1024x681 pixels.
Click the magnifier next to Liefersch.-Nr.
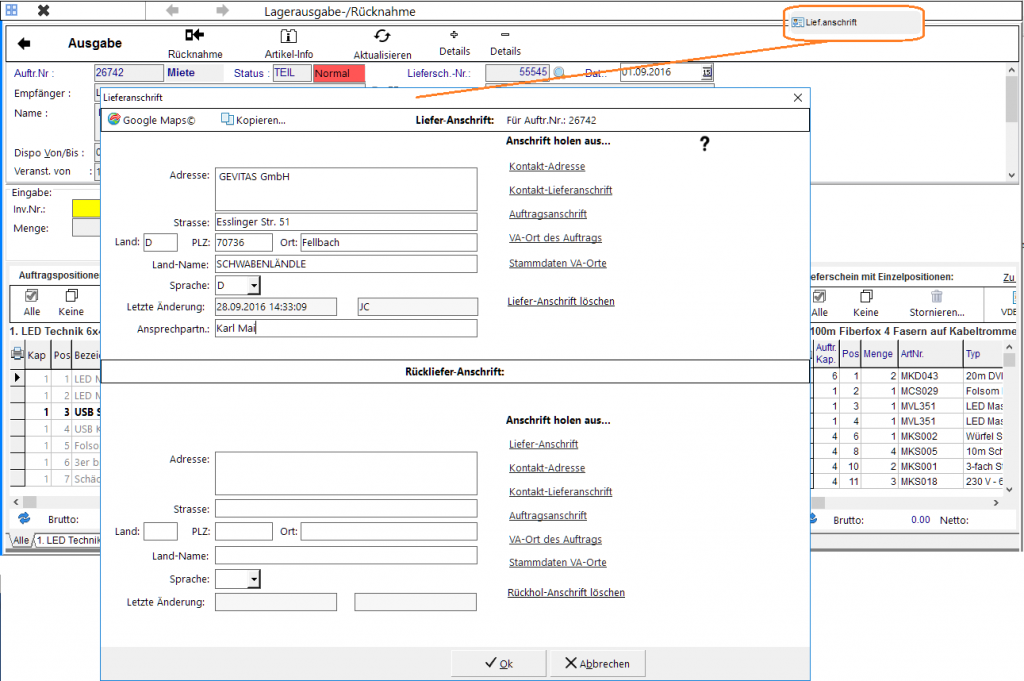pyautogui.click(x=559, y=72)
